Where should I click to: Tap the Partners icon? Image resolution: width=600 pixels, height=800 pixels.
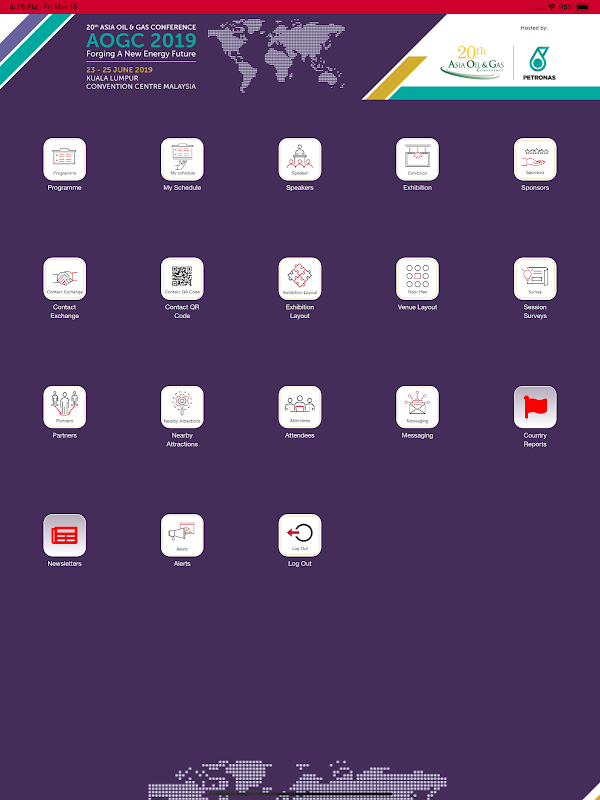pyautogui.click(x=64, y=407)
